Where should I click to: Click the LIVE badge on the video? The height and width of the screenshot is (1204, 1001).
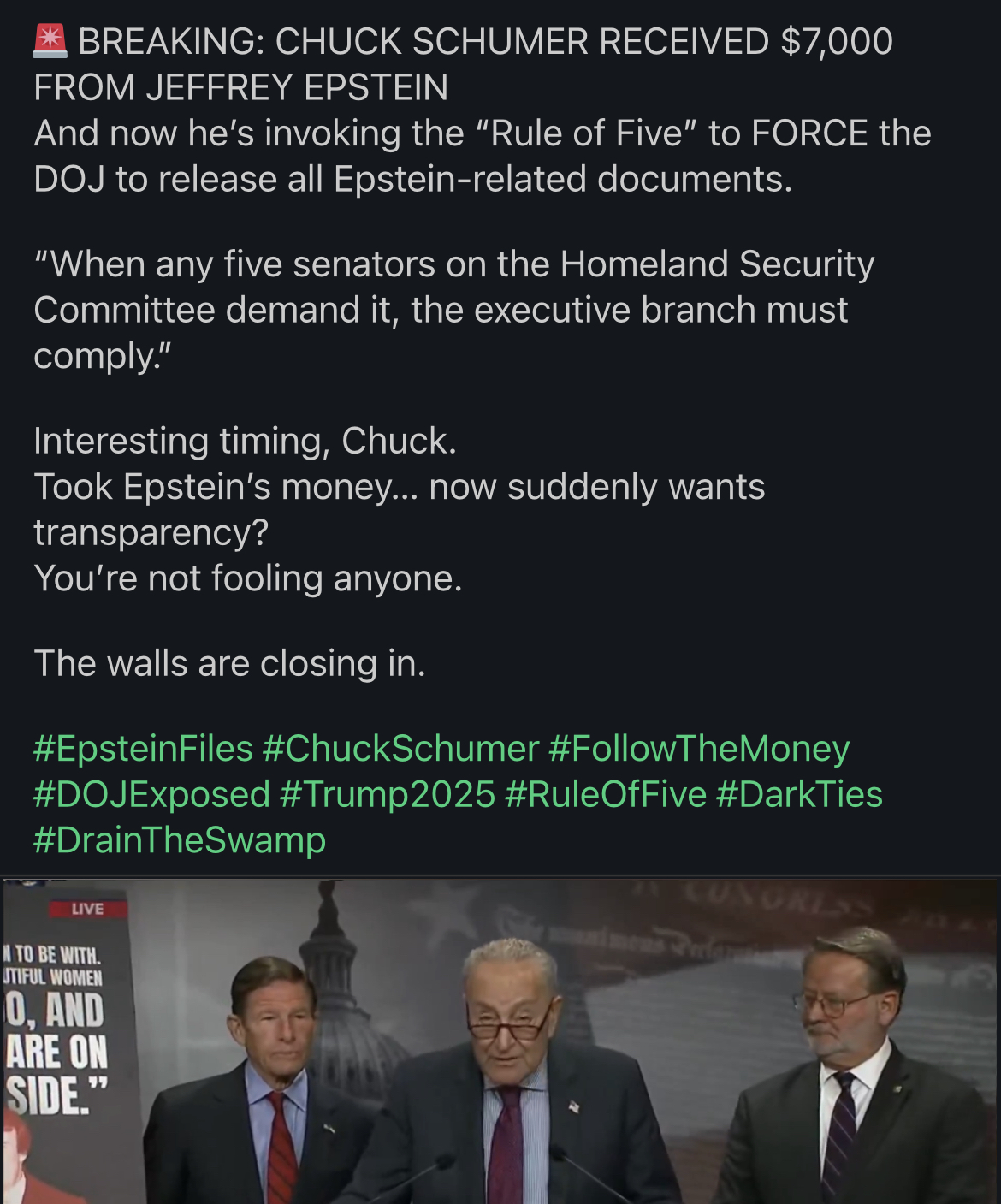pos(87,909)
